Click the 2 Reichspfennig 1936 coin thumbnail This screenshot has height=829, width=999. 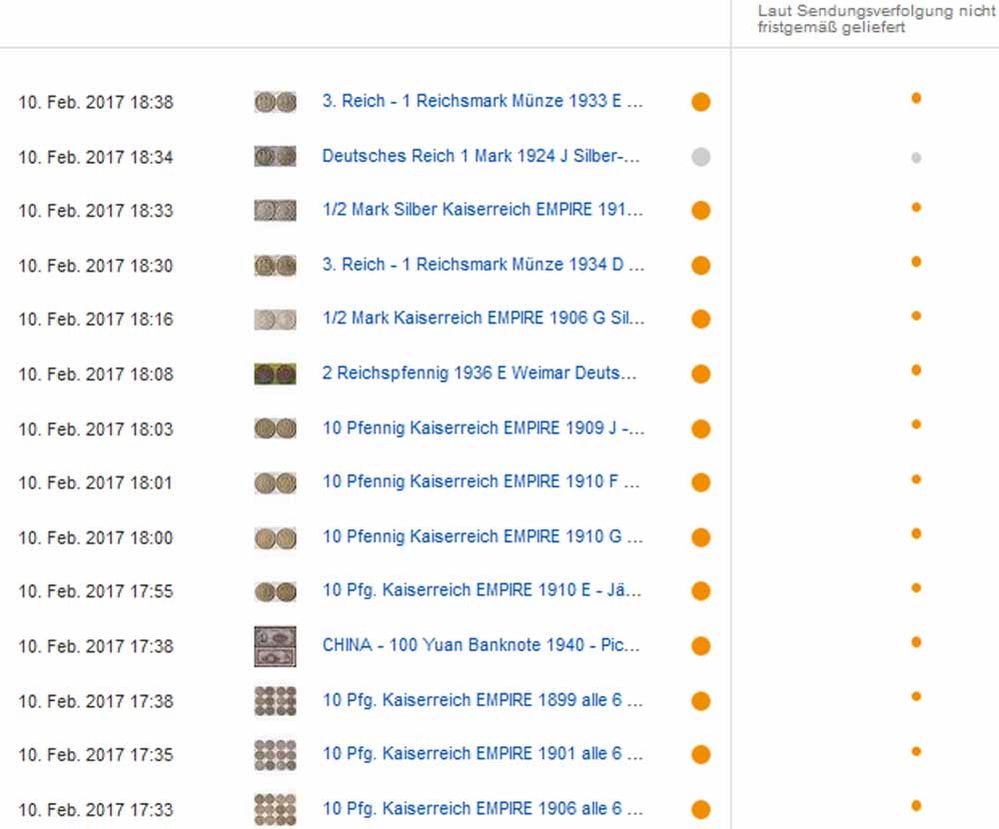point(274,374)
